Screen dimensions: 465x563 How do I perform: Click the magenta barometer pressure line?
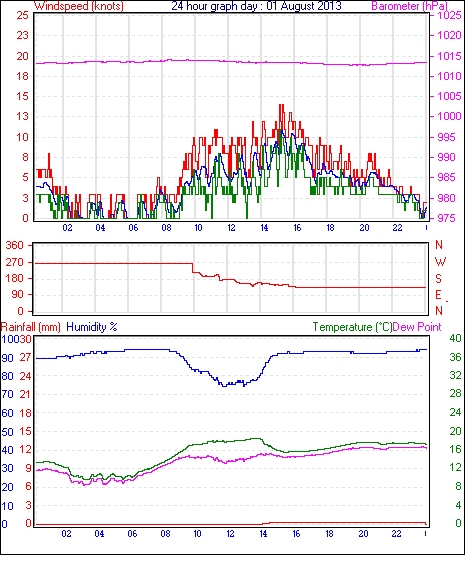coord(230,62)
